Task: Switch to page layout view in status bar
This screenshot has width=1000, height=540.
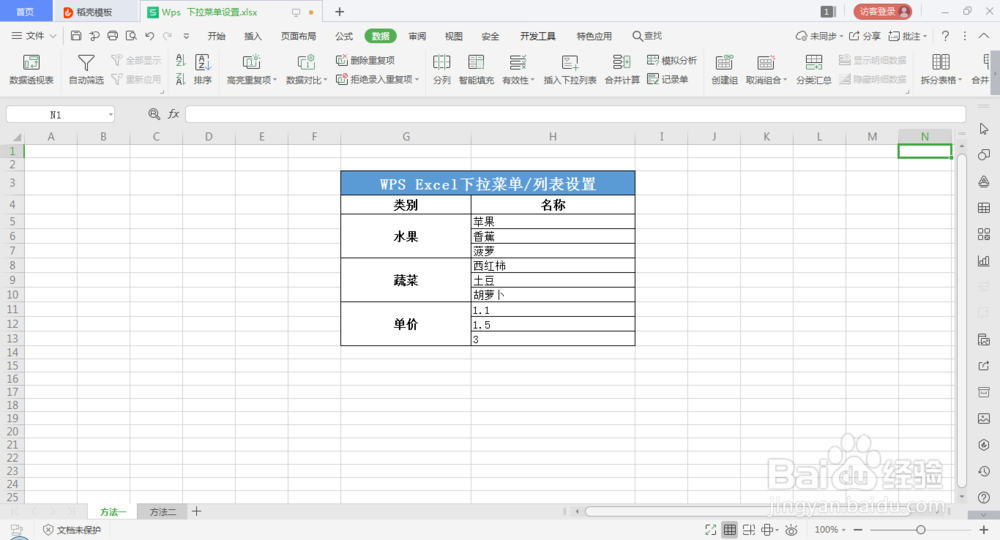Action: coord(749,529)
